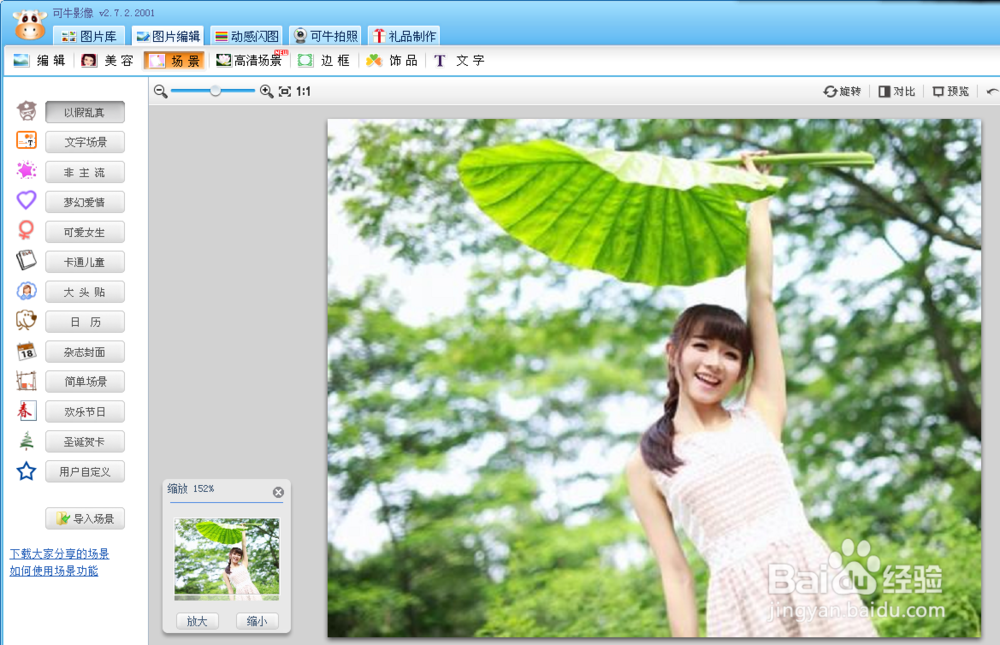Click the 文字场景 category icon
Image resolution: width=1000 pixels, height=645 pixels.
coord(26,140)
